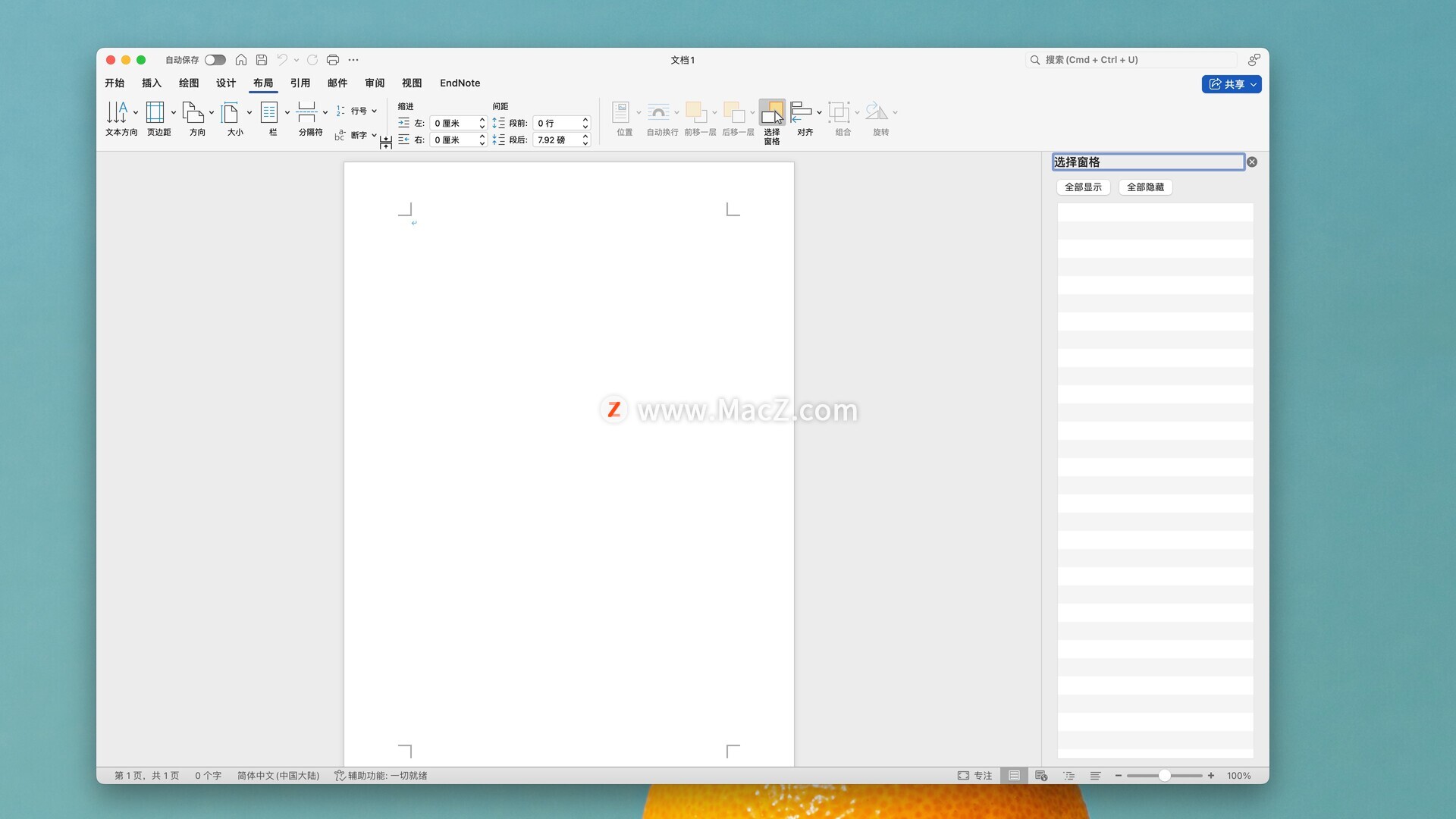Click the right indent 右 field
The width and height of the screenshot is (1456, 819).
coord(453,140)
